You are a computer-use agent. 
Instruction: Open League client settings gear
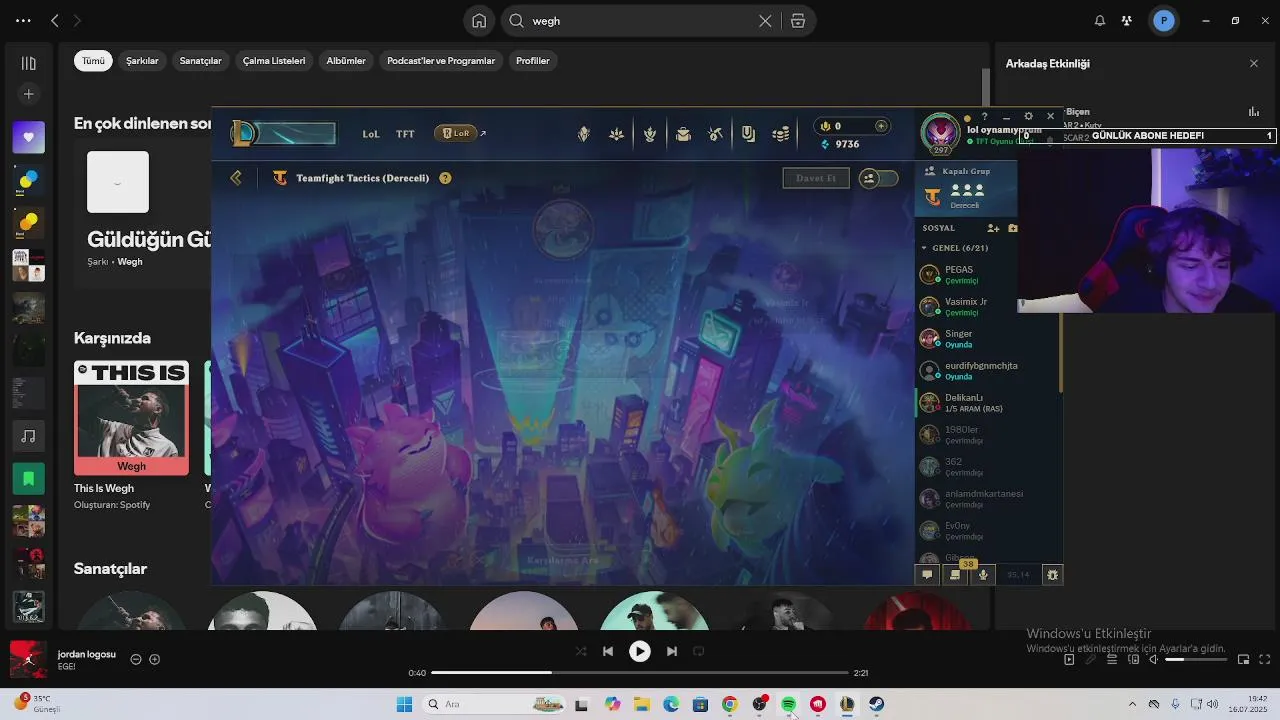[1028, 117]
